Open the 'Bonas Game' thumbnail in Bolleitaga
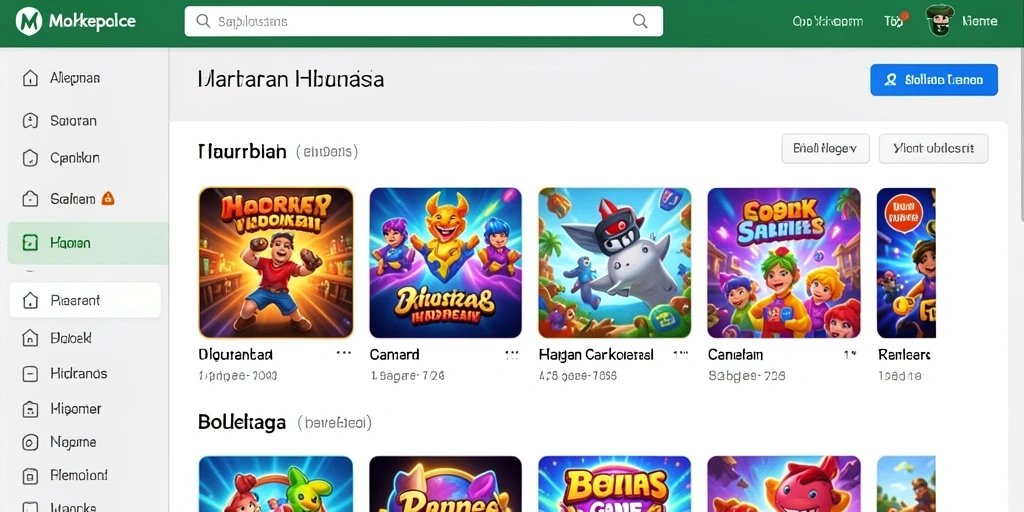The height and width of the screenshot is (512, 1024). (615, 484)
